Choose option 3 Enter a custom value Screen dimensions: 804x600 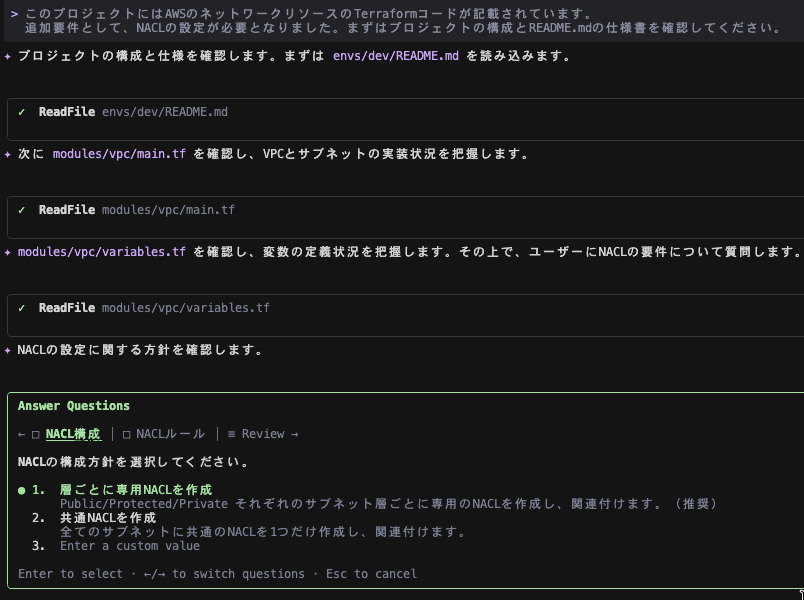point(129,546)
